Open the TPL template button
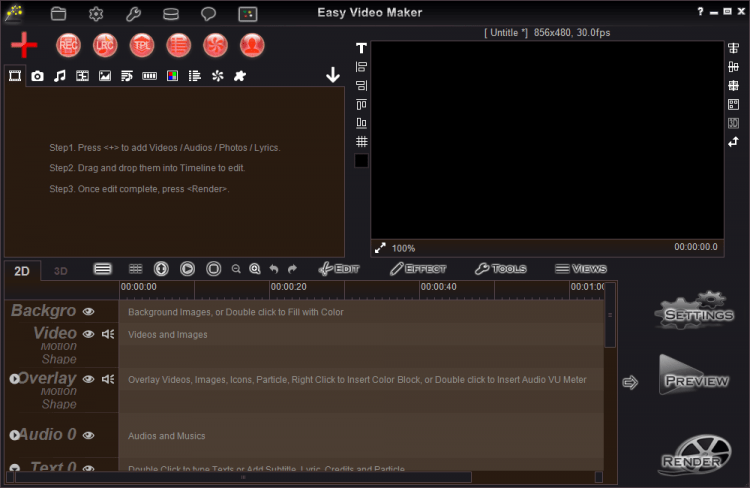Image resolution: width=750 pixels, height=488 pixels. tap(142, 45)
